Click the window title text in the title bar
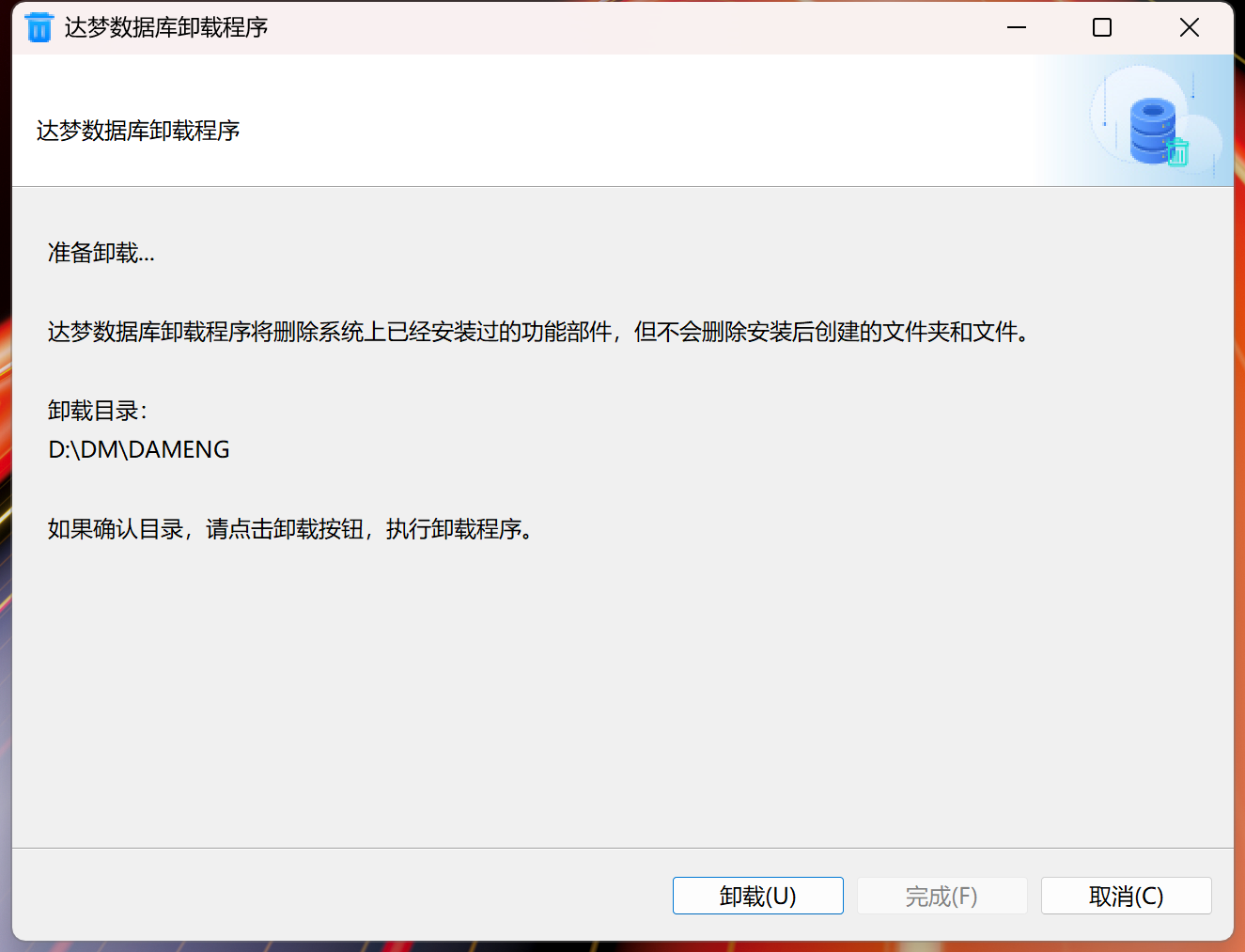This screenshot has width=1245, height=952. 166,28
